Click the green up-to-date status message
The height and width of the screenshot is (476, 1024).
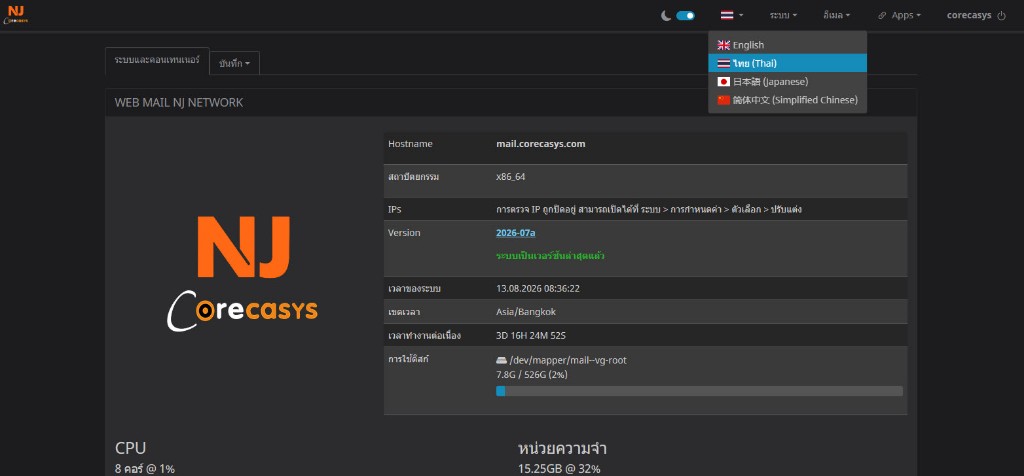click(x=551, y=256)
